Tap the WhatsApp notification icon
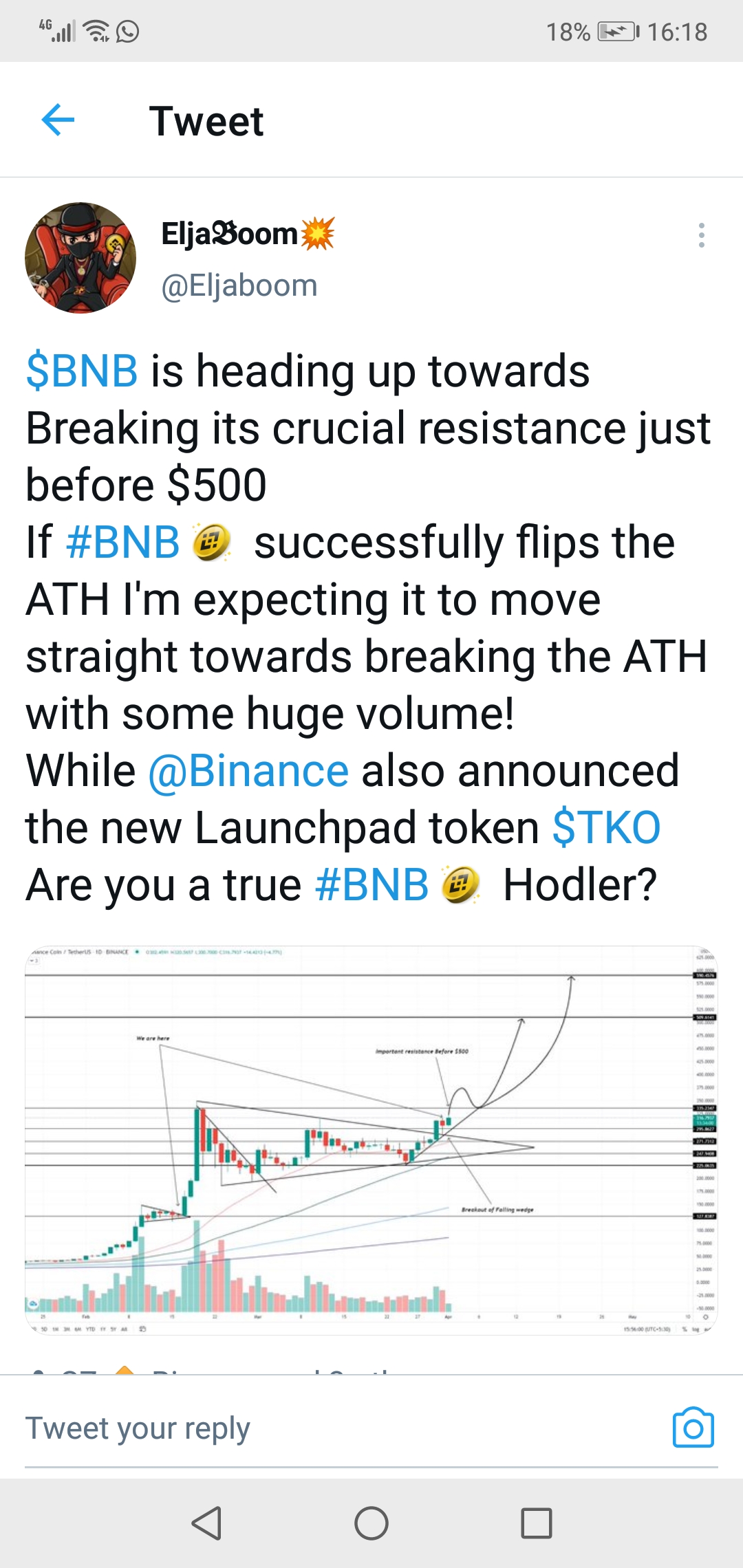 coord(128,32)
